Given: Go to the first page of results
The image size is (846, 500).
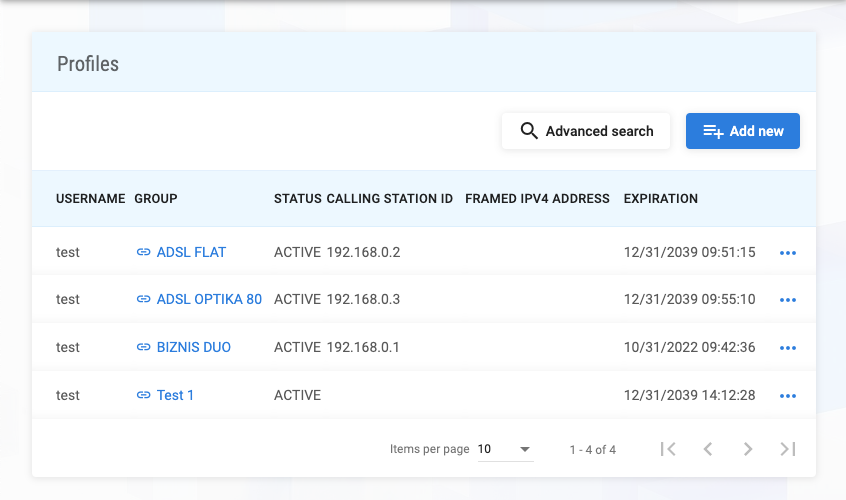Looking at the screenshot, I should (668, 449).
